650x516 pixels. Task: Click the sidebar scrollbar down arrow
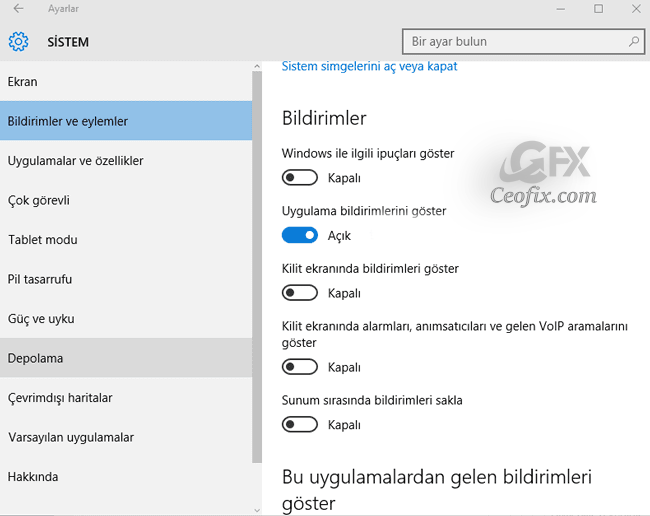point(257,510)
